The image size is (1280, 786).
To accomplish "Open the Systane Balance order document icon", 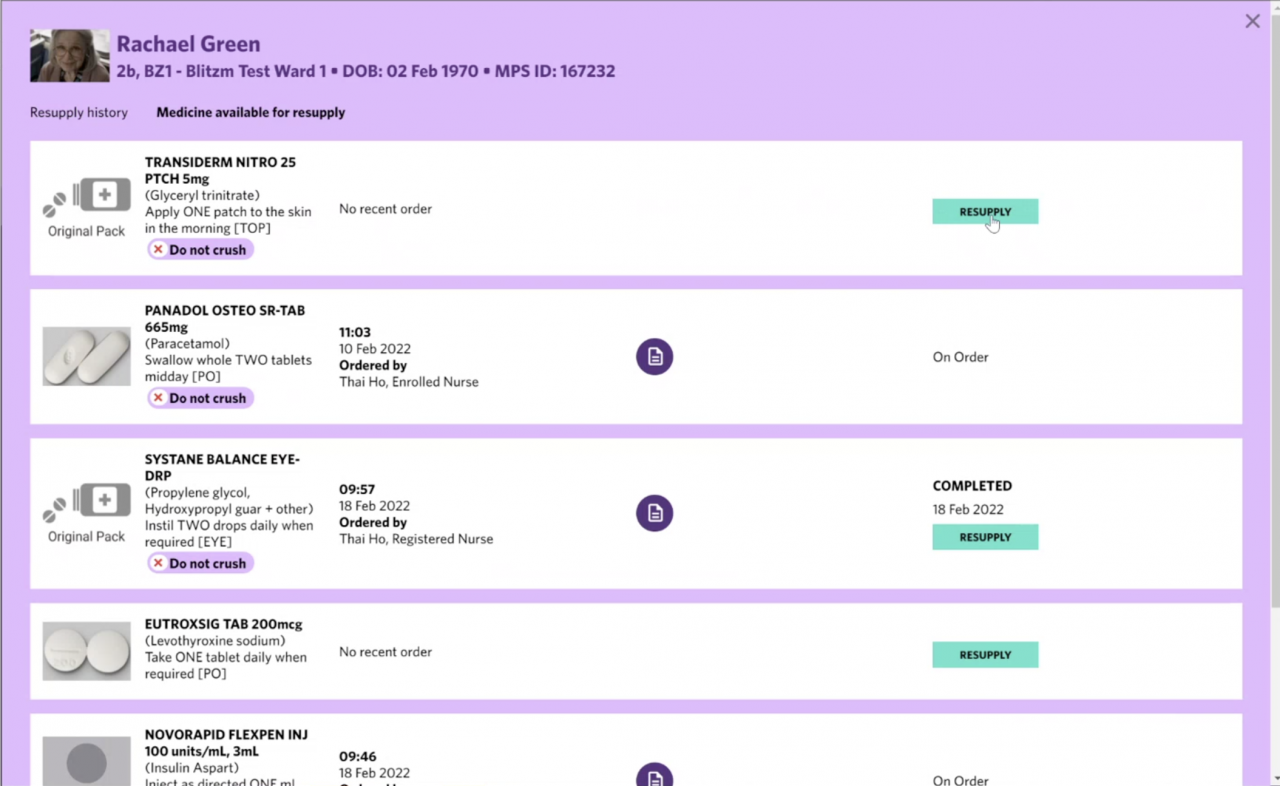I will [654, 513].
